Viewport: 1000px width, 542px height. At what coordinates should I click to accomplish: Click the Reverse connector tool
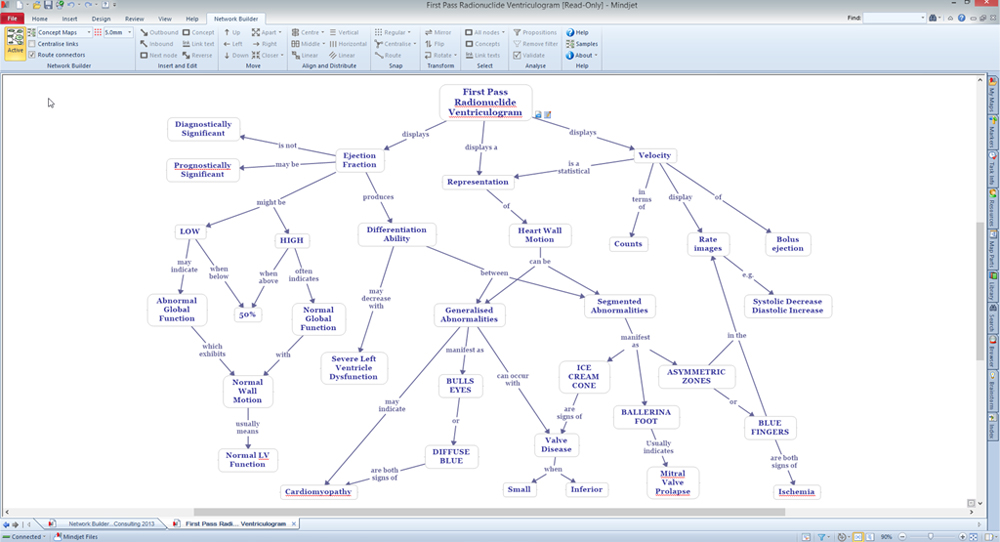click(x=197, y=55)
